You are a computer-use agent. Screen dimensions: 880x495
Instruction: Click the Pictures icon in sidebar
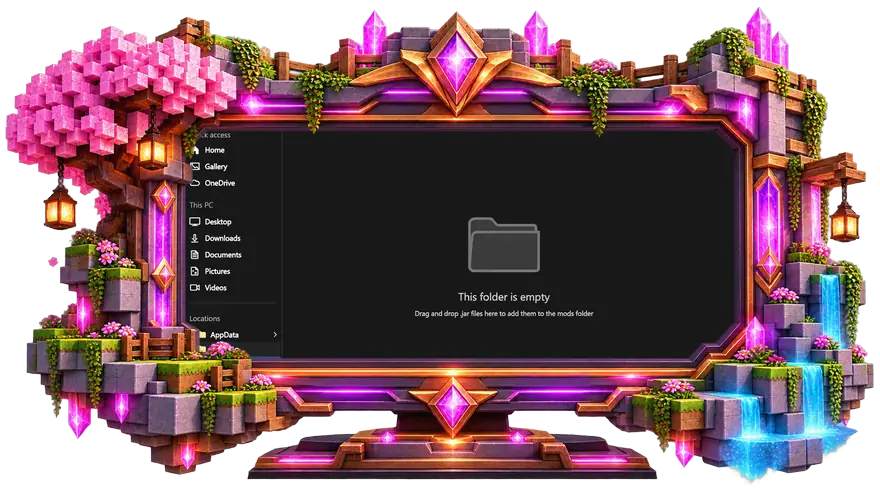click(195, 271)
